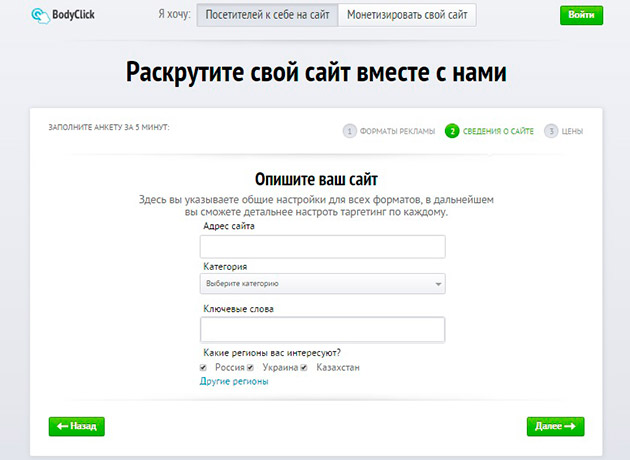Click the 'Опишите ваш сайт' heading

click(316, 179)
